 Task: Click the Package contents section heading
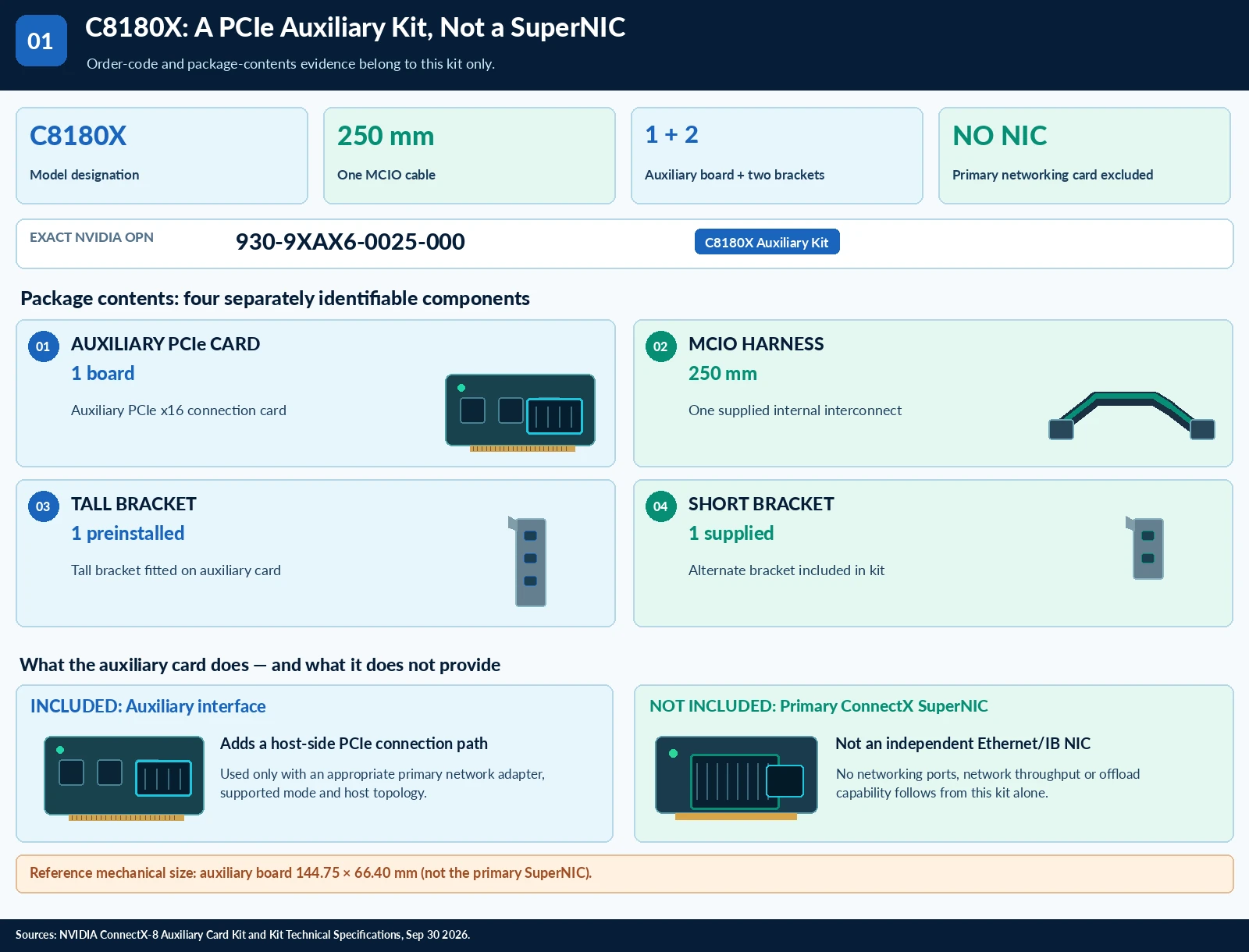pyautogui.click(x=275, y=298)
